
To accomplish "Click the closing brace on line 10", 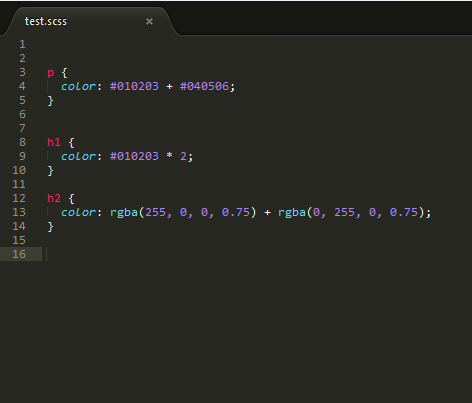I will [50, 171].
